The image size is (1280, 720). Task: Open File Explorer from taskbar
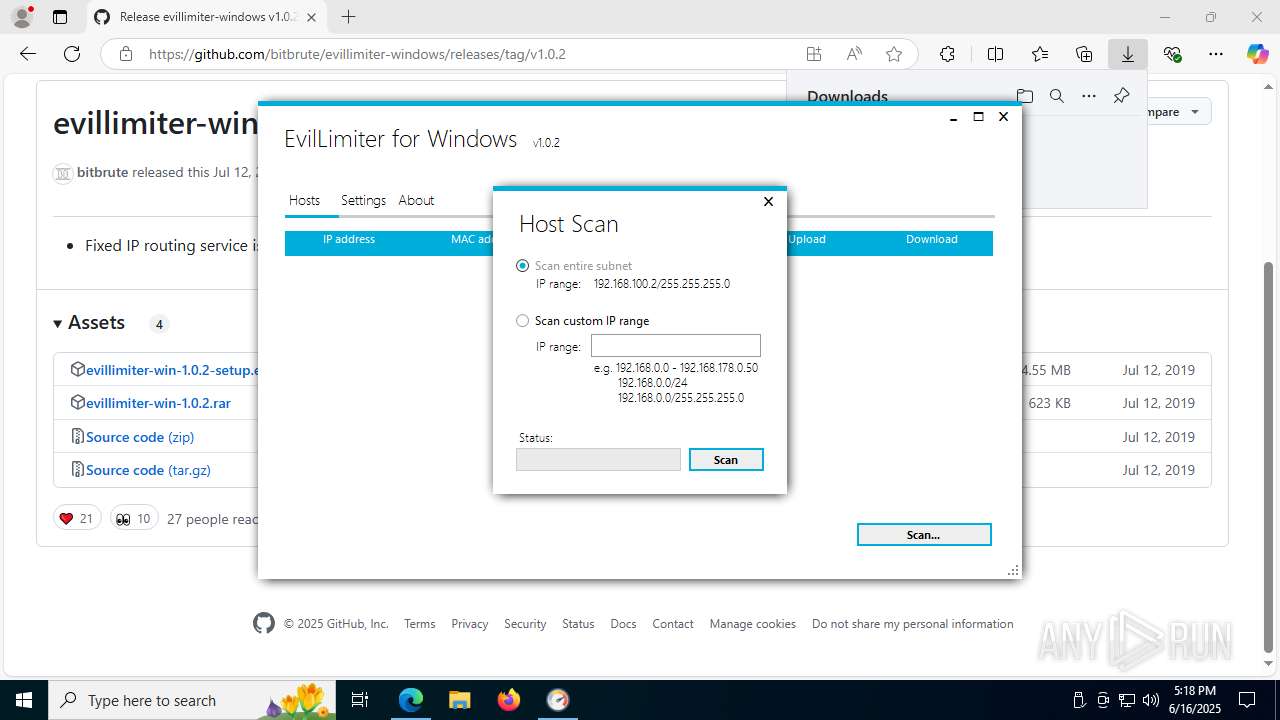click(459, 700)
